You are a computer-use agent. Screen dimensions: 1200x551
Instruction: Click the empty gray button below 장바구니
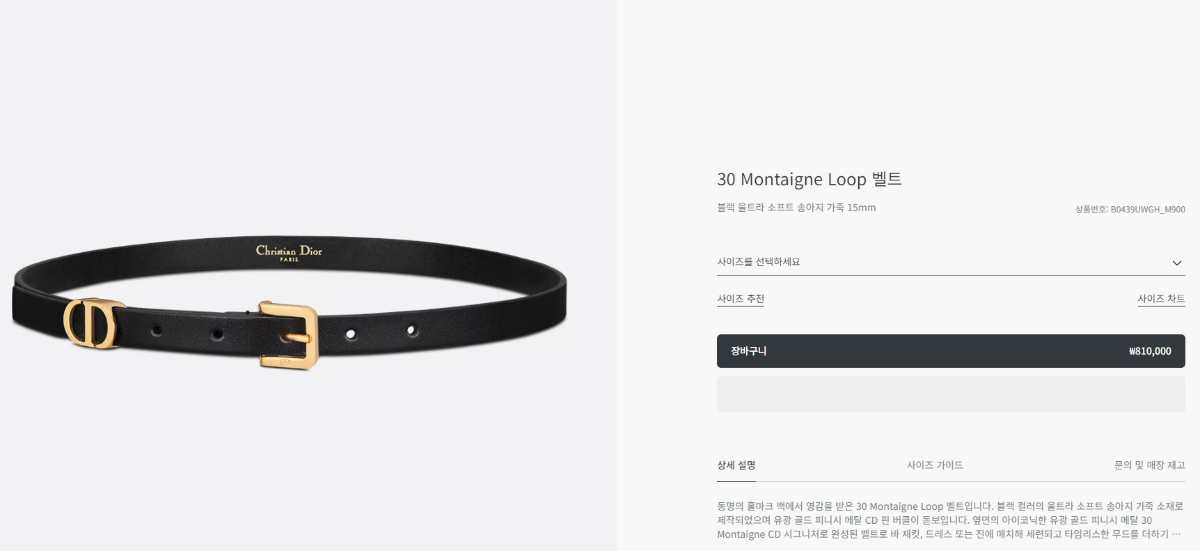click(951, 394)
